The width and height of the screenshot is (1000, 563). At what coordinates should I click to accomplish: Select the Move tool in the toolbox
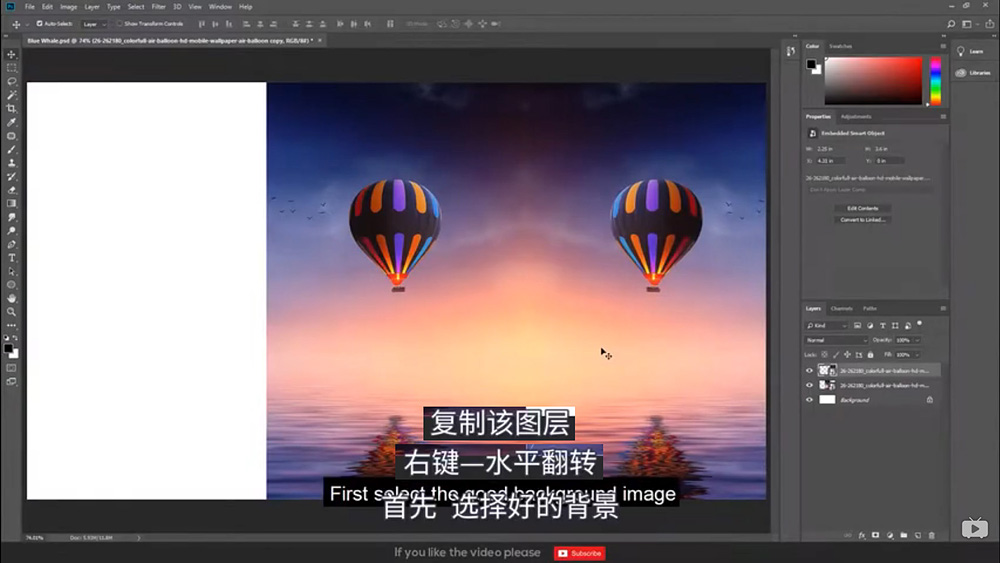click(x=11, y=54)
